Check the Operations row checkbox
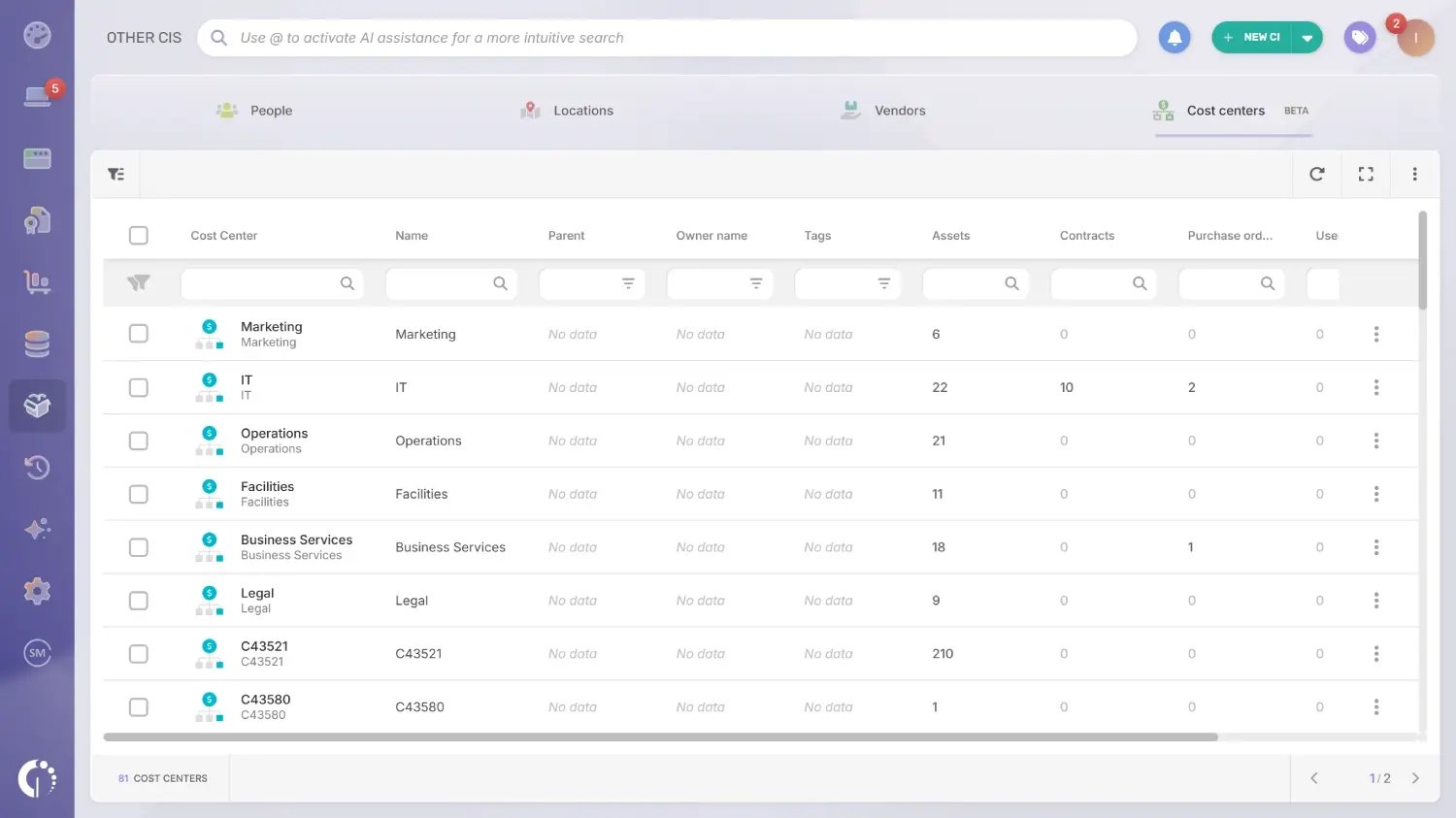This screenshot has height=818, width=1456. point(139,441)
